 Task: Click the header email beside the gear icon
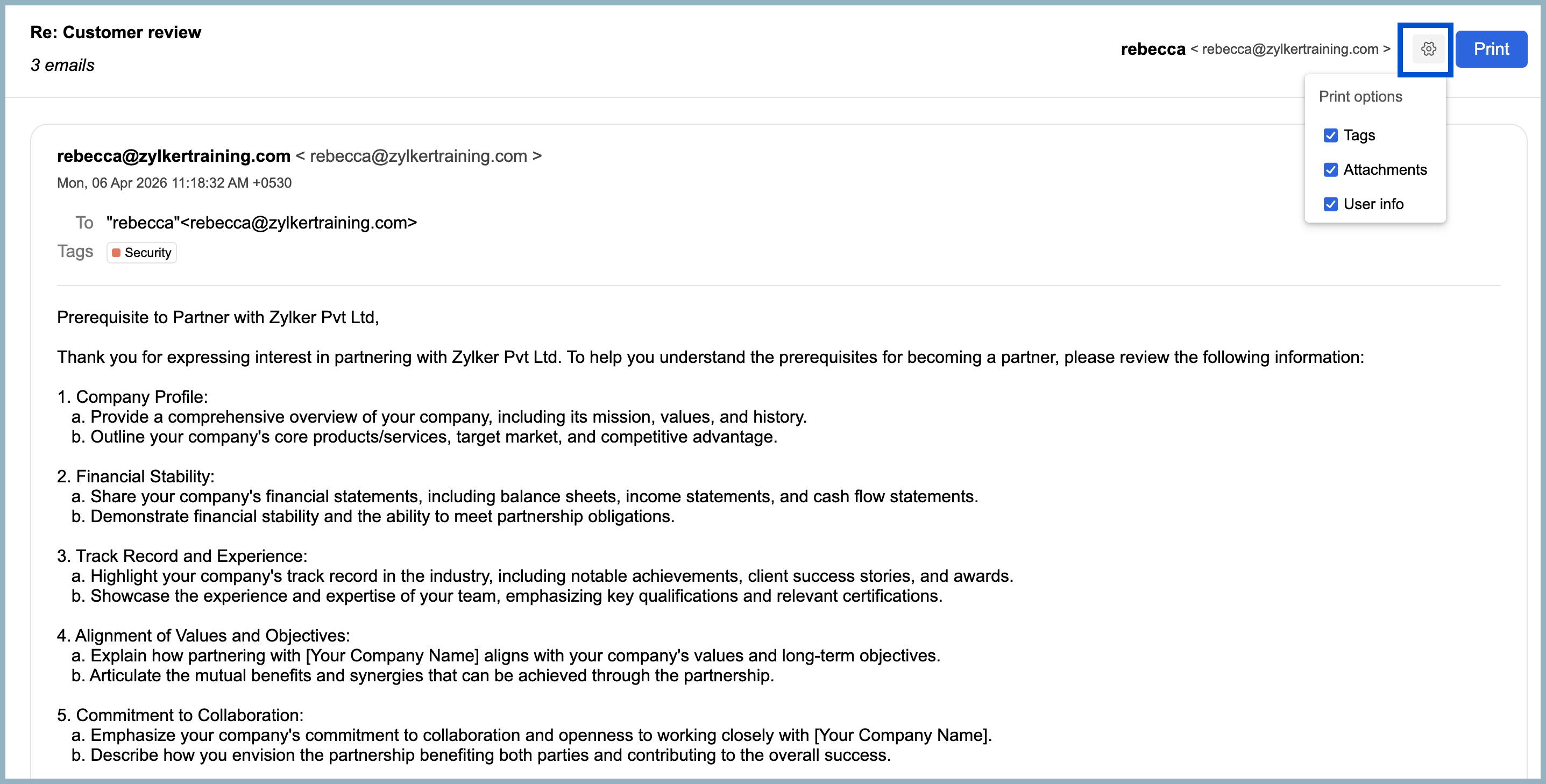pyautogui.click(x=1290, y=49)
